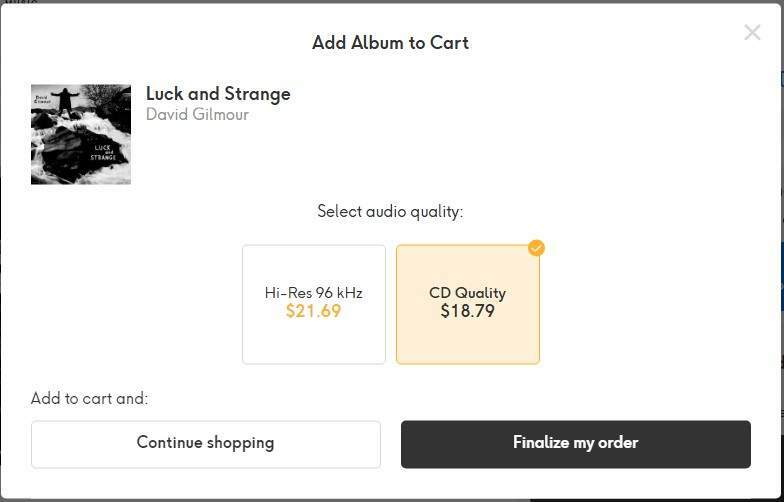Click the artist figure on the album art

pyautogui.click(x=66, y=101)
